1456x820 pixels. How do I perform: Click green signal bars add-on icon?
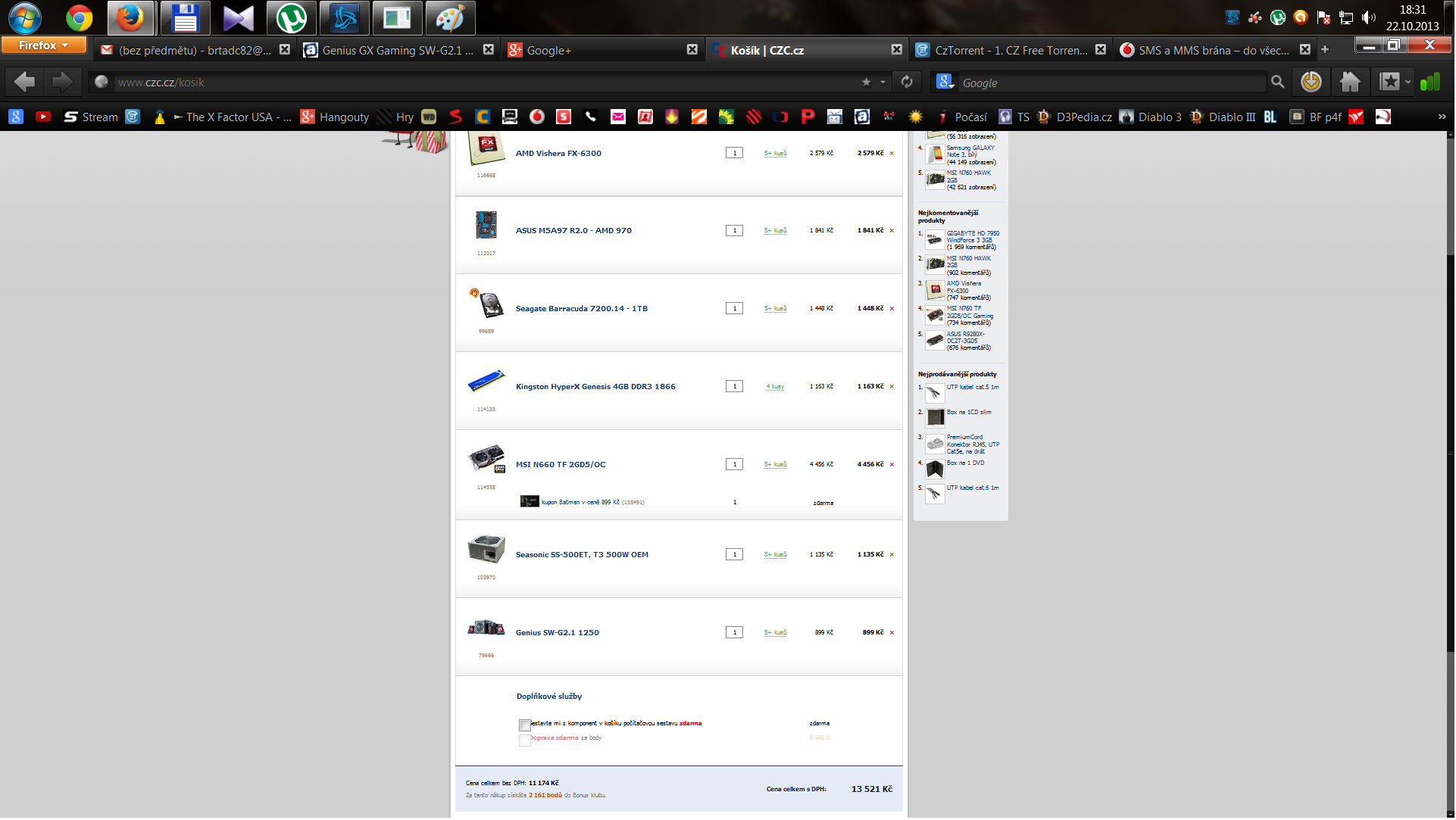click(1429, 82)
